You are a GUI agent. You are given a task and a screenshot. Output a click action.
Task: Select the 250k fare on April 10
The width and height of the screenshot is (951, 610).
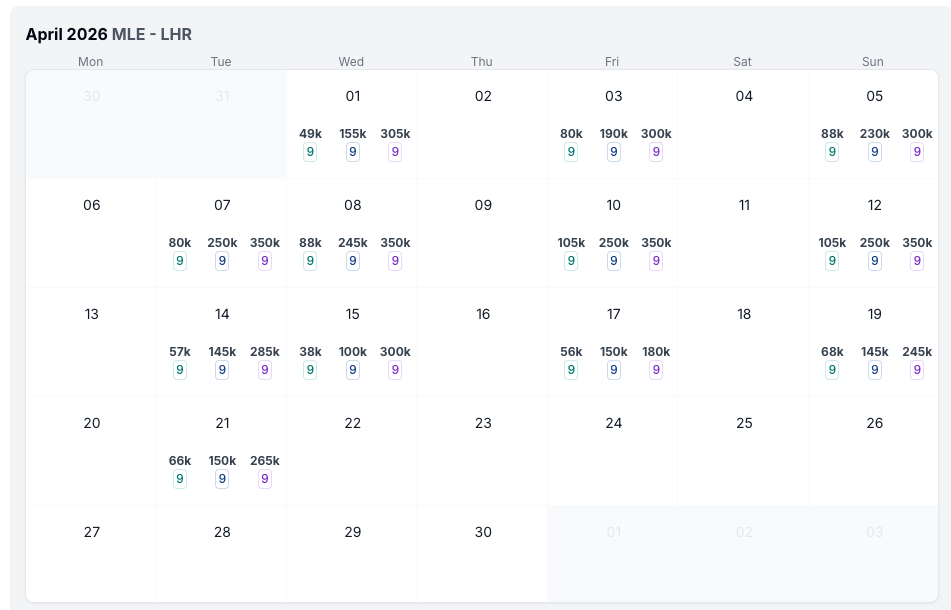point(614,243)
